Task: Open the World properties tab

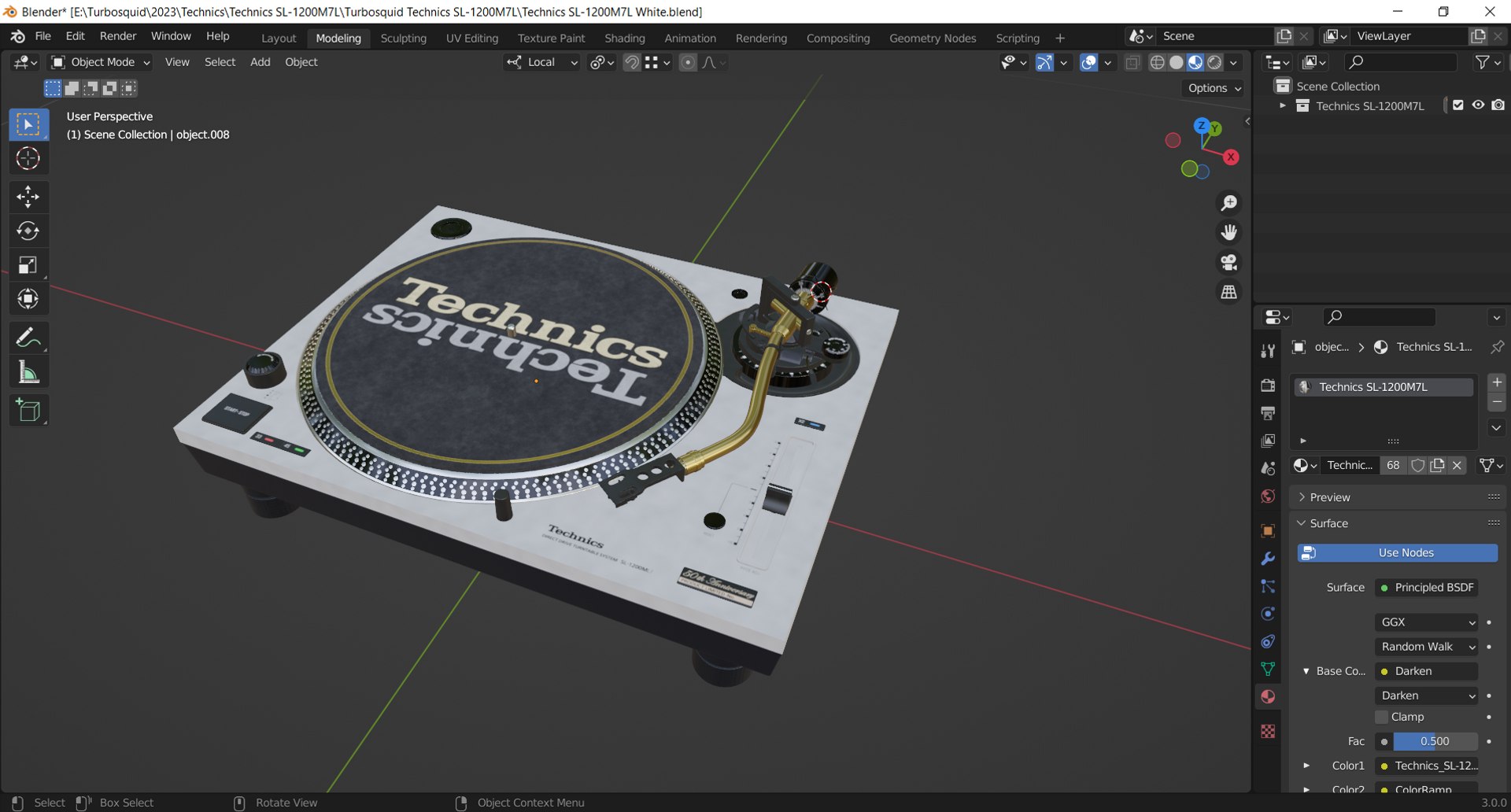Action: 1268,496
